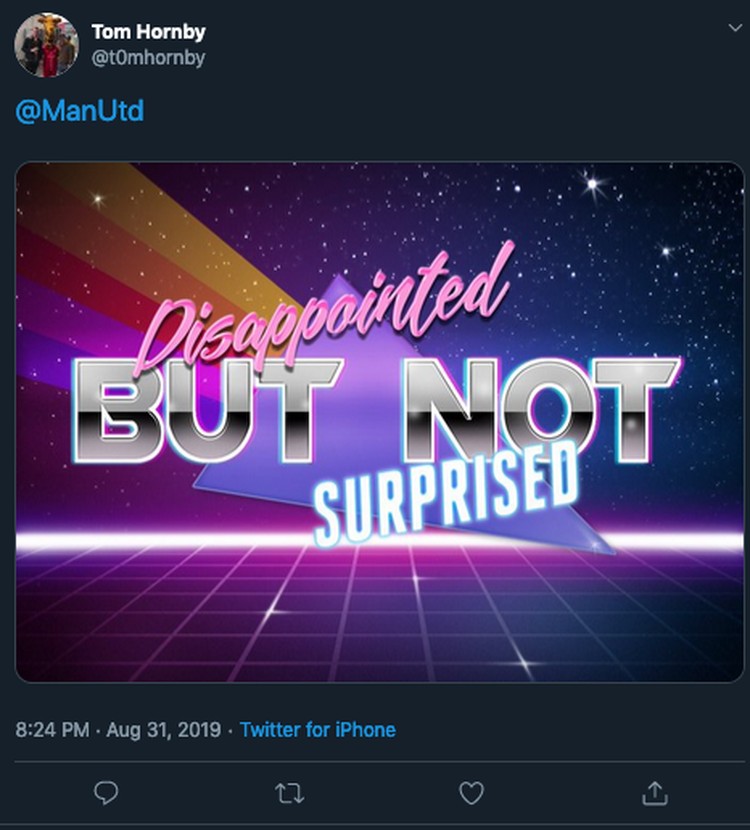Expand the tweet options chevron
Screen dimensions: 750x830
[x=735, y=28]
